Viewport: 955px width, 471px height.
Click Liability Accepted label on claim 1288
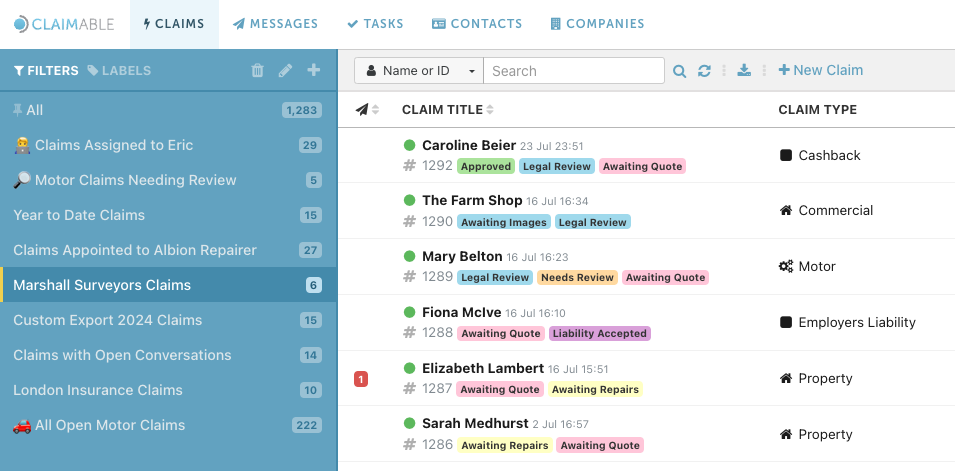click(600, 334)
